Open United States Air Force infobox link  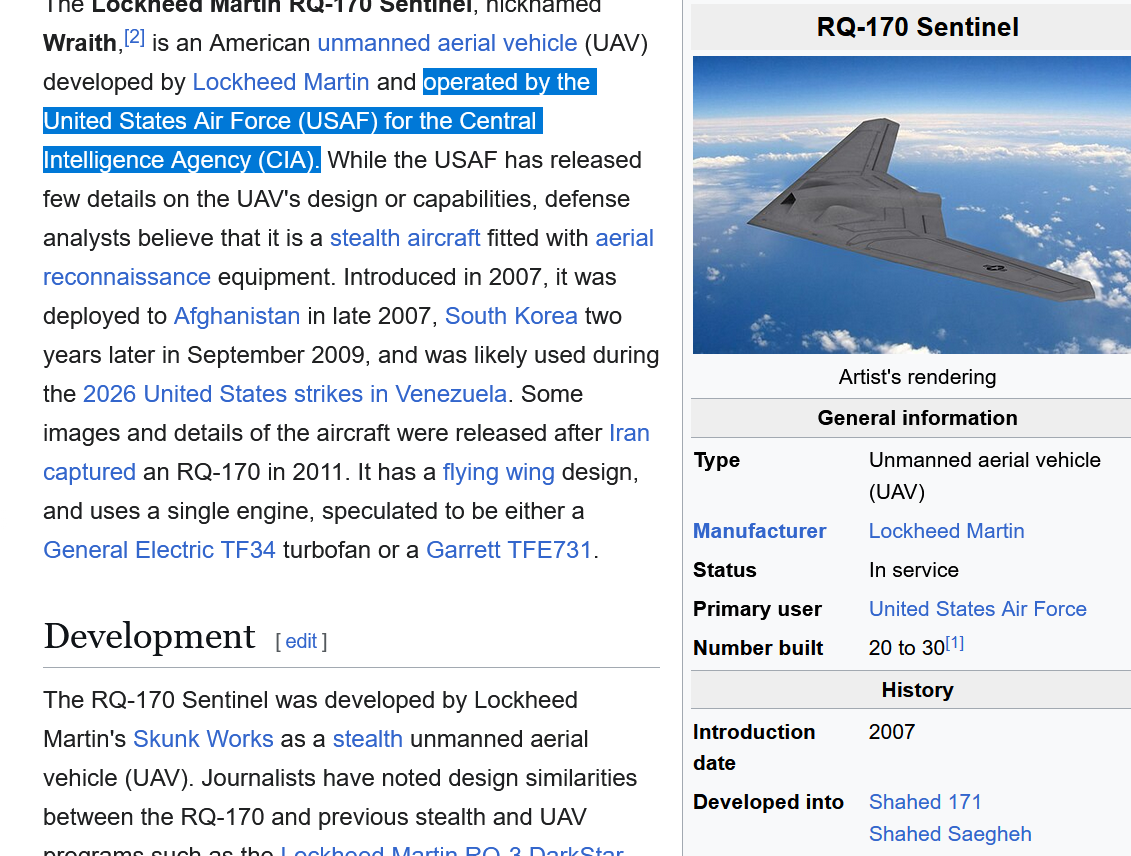[x=977, y=609]
